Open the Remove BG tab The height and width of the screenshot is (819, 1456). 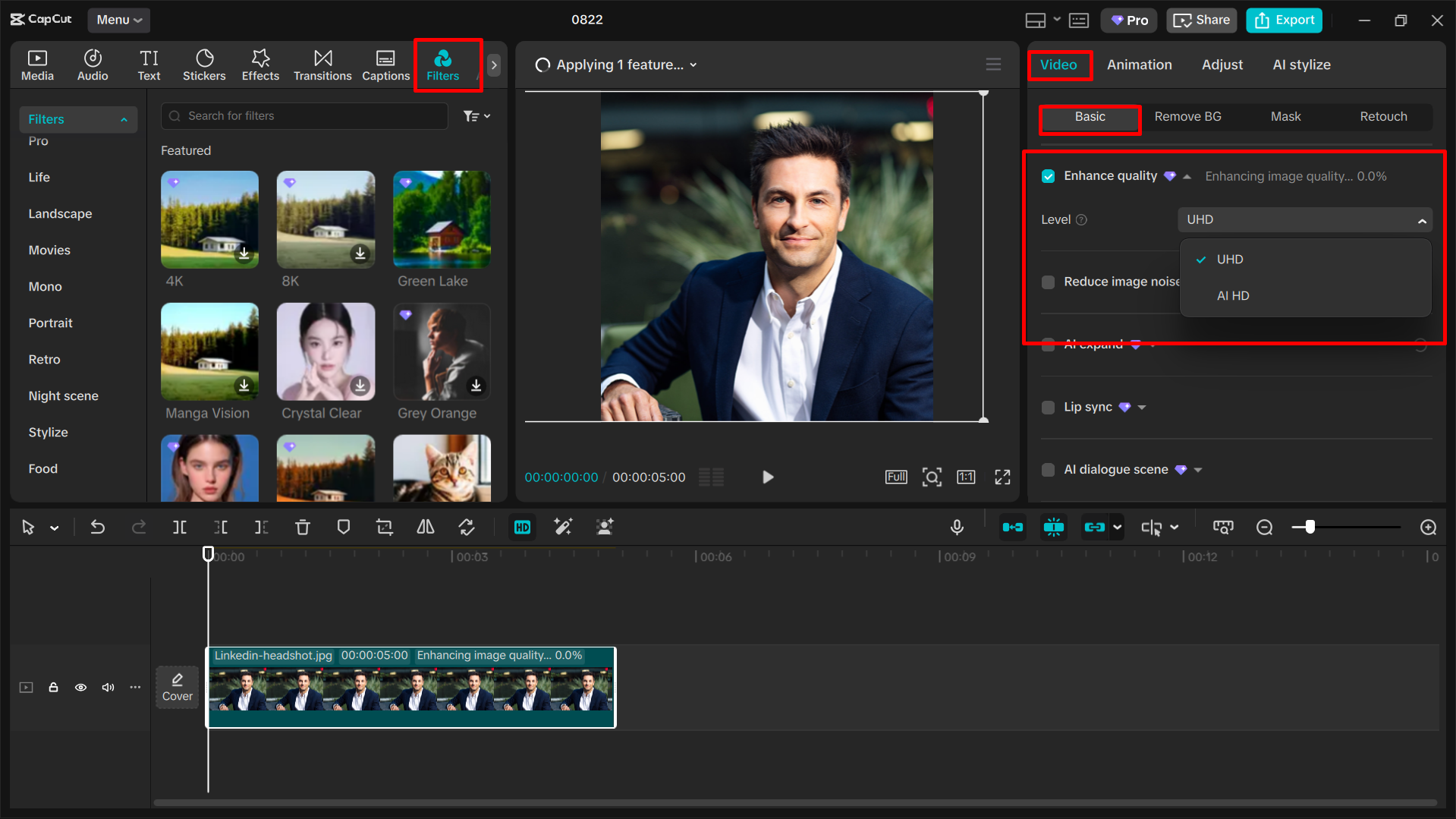click(x=1187, y=116)
